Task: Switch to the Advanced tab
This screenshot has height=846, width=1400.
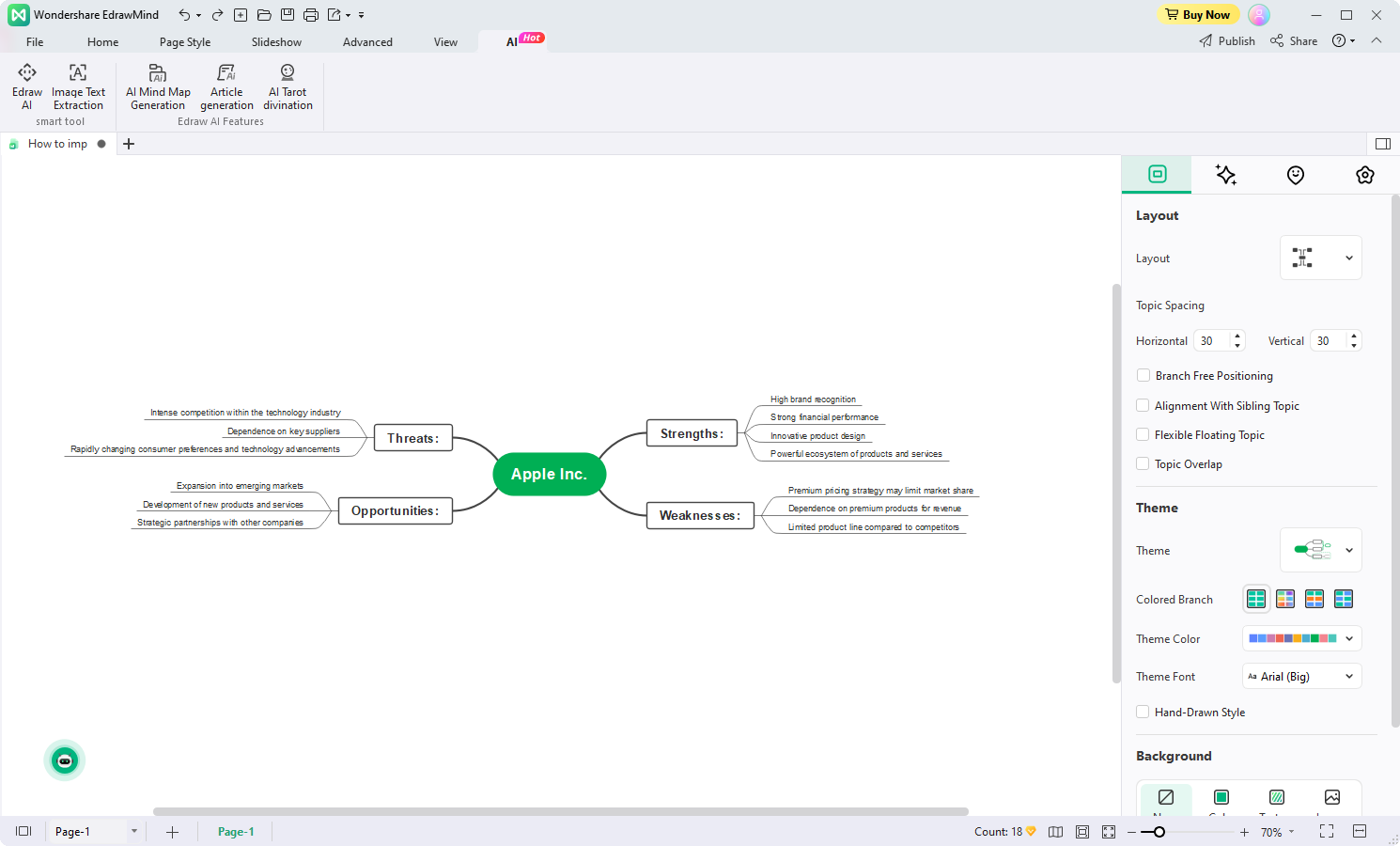Action: click(x=367, y=41)
